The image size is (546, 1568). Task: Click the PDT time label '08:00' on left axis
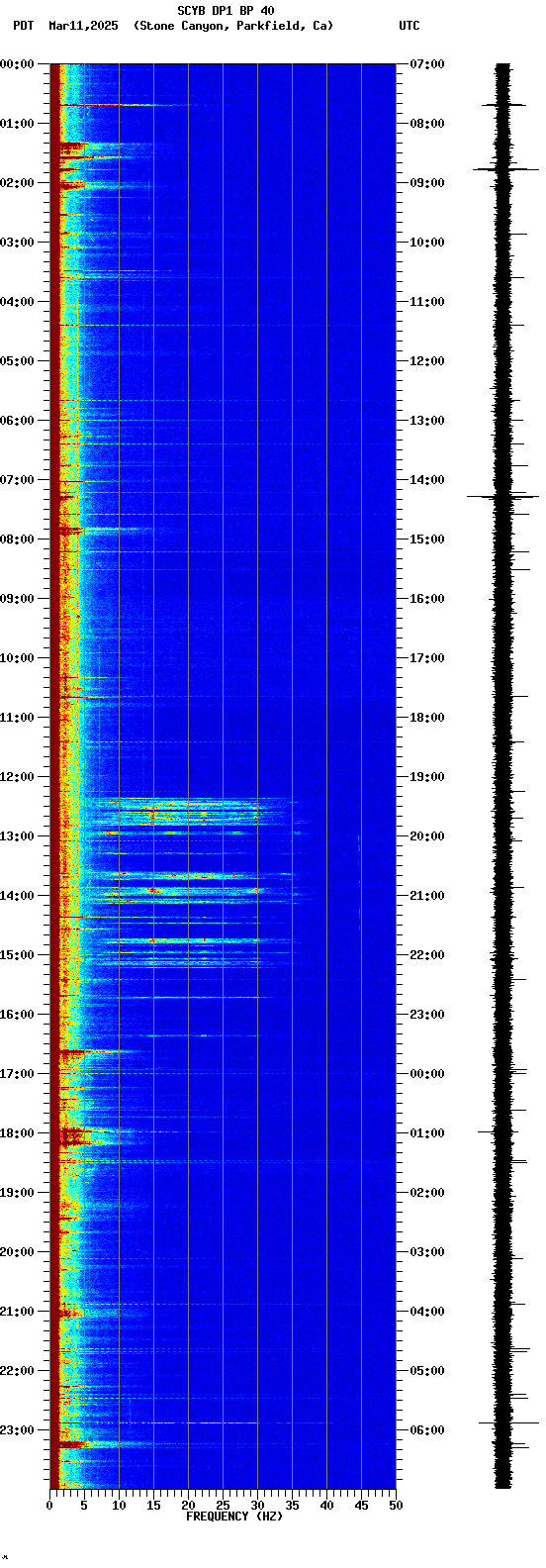coord(17,539)
